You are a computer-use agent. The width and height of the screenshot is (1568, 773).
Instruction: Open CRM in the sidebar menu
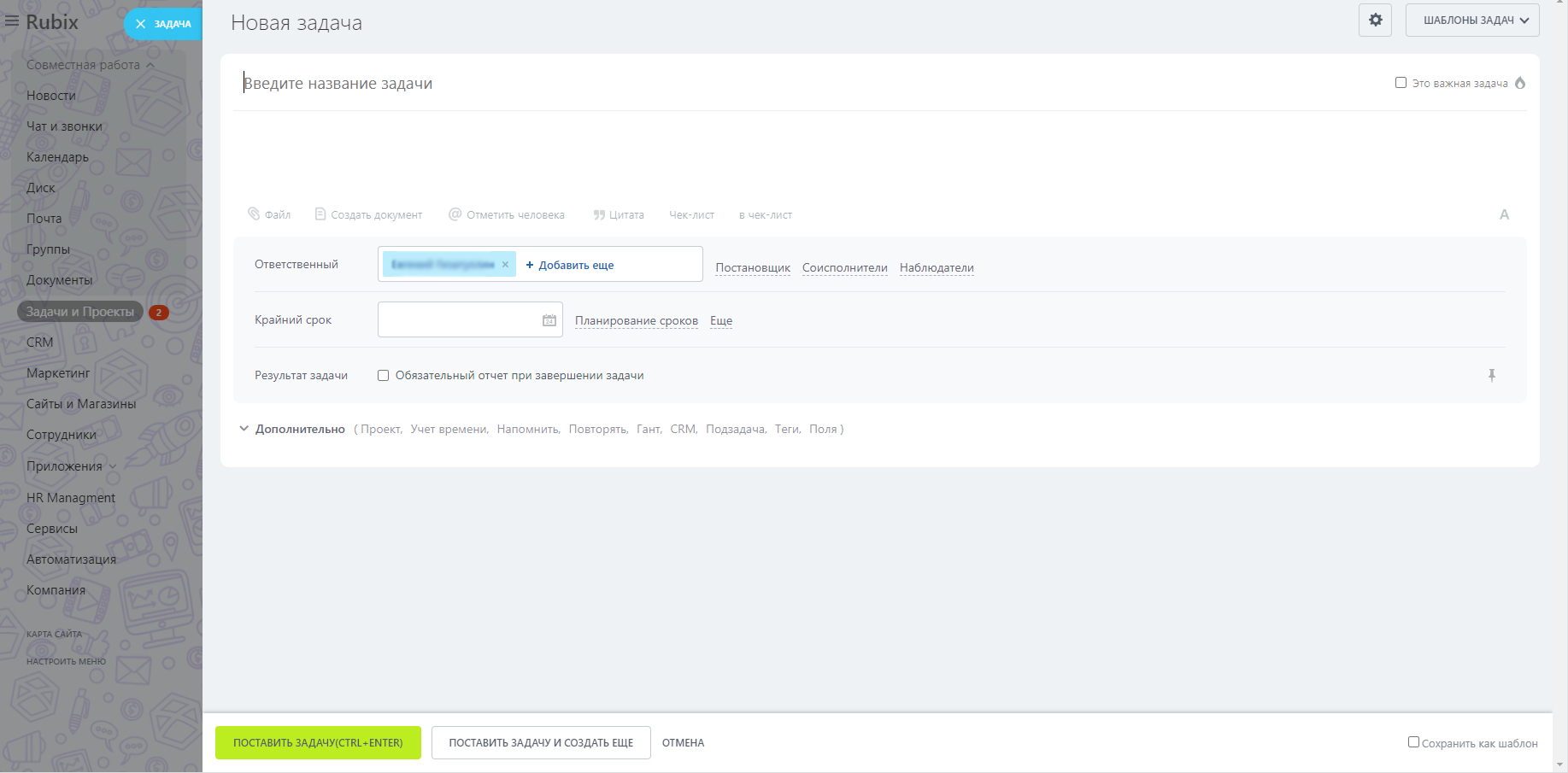pyautogui.click(x=40, y=343)
